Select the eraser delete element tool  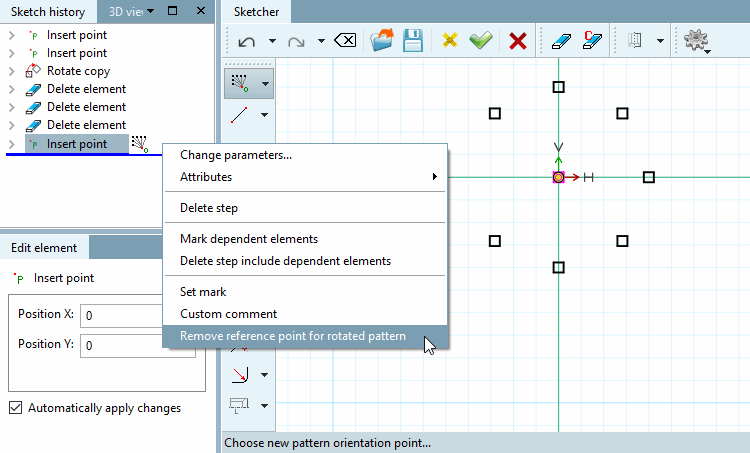point(561,41)
